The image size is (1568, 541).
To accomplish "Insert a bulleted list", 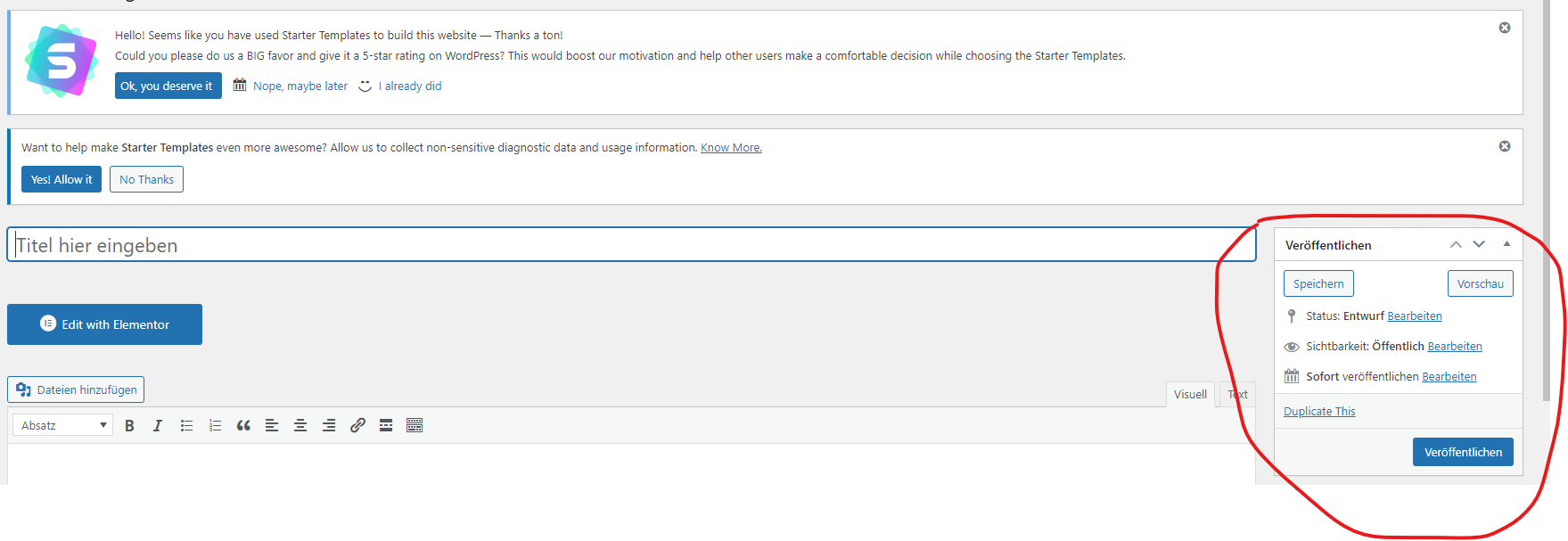I will pyautogui.click(x=186, y=426).
